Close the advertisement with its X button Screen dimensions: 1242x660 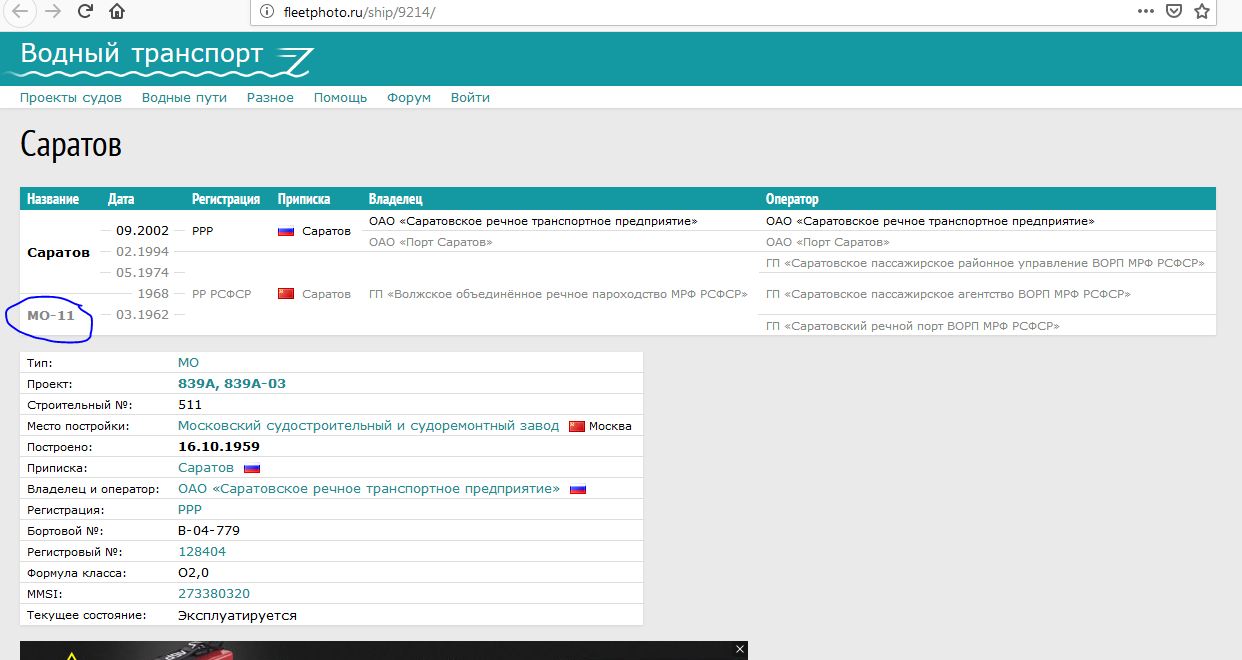coord(740,649)
